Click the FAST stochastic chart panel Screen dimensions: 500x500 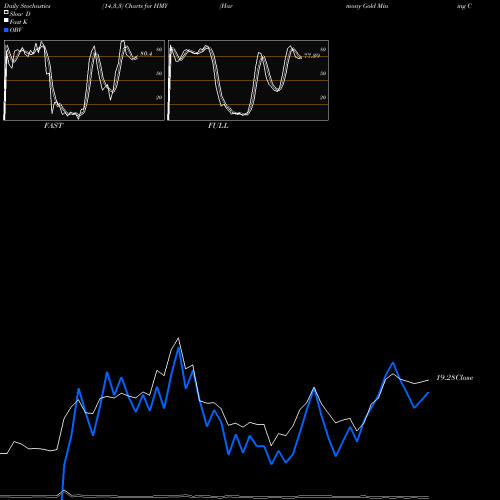[84, 80]
